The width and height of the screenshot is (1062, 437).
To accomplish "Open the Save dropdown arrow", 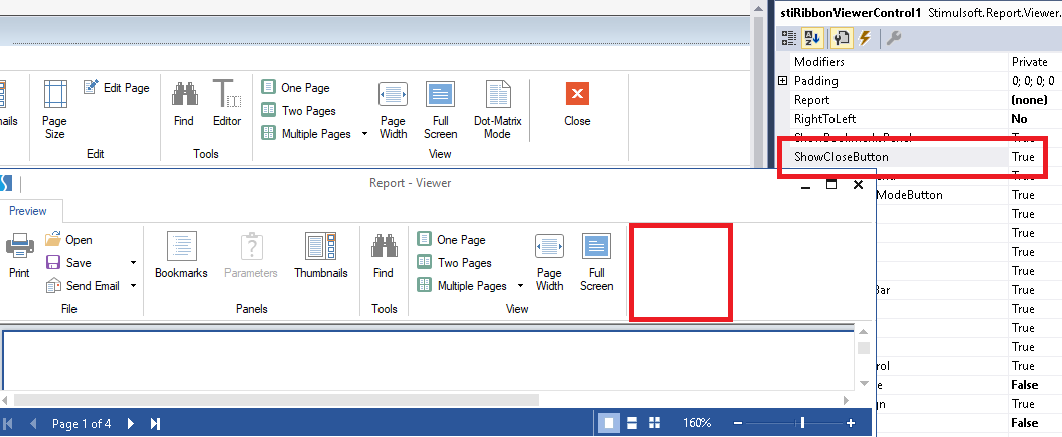I will click(x=133, y=263).
